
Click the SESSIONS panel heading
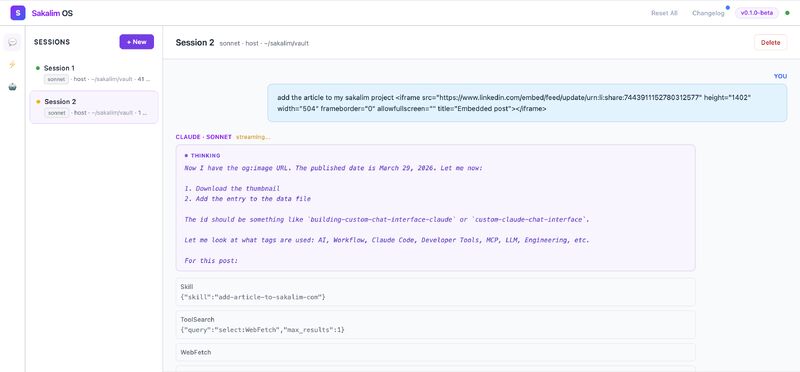52,42
